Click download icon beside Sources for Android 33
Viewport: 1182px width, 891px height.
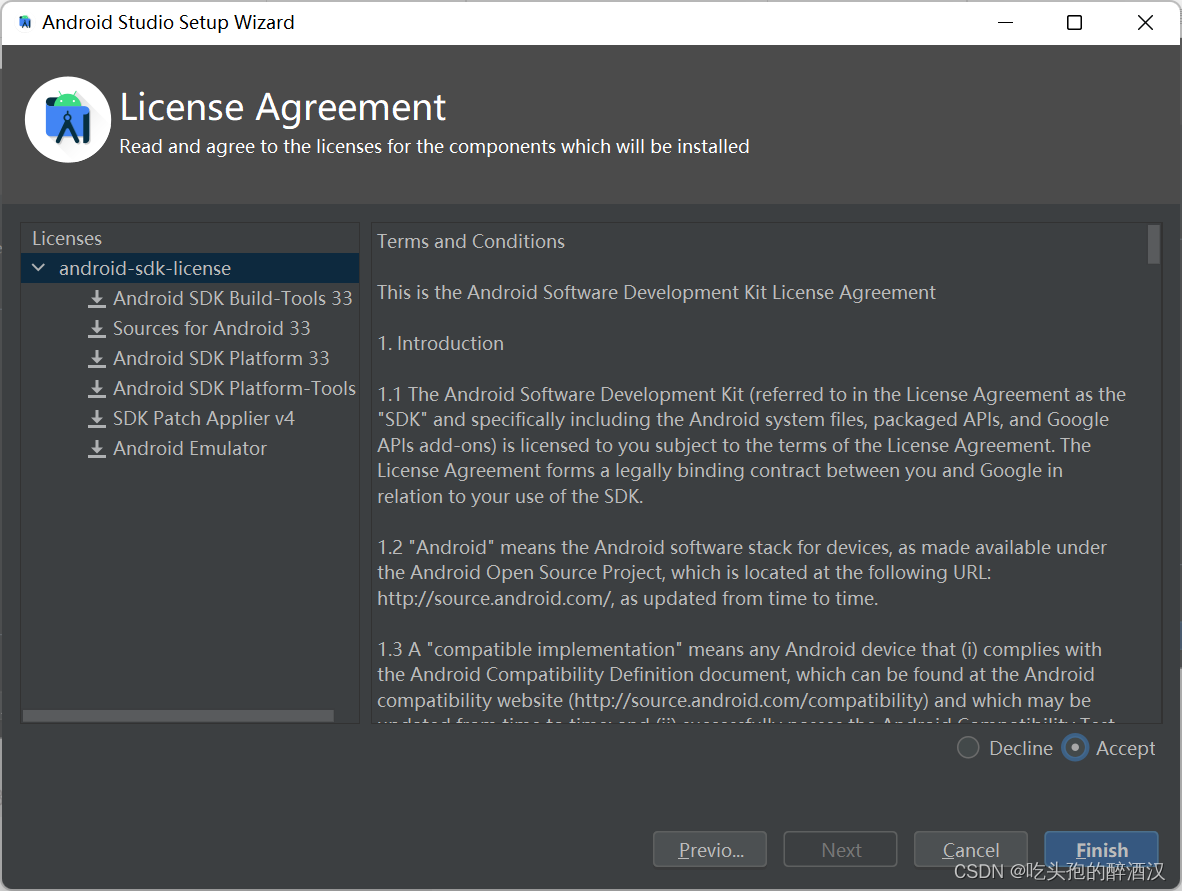96,329
